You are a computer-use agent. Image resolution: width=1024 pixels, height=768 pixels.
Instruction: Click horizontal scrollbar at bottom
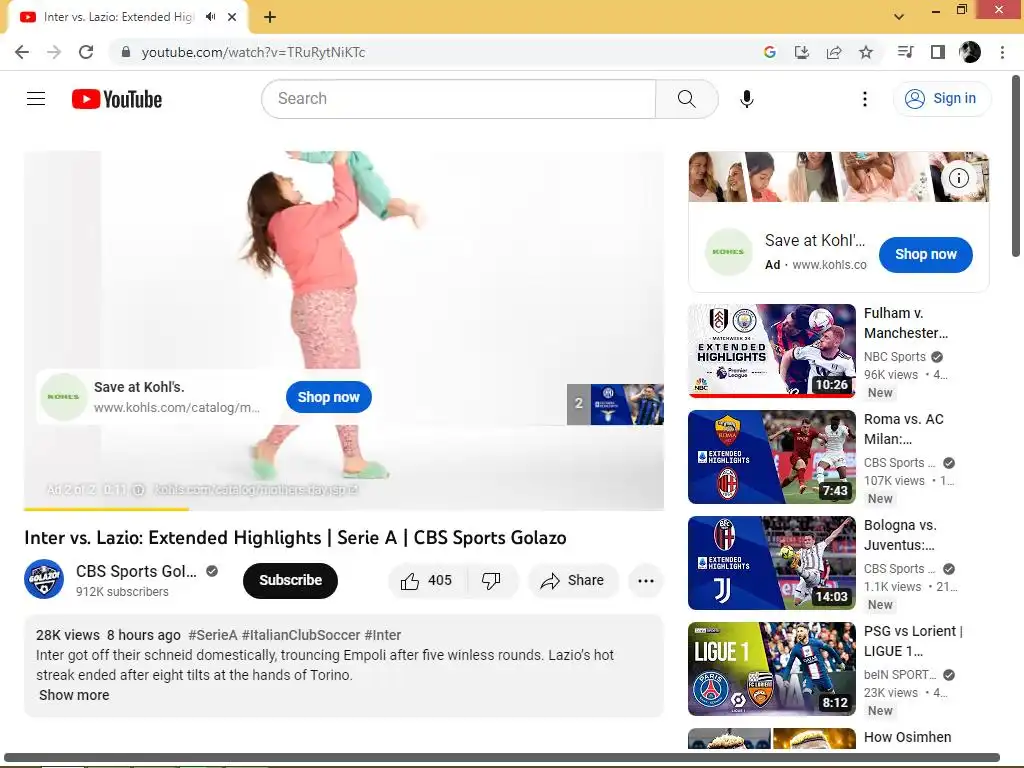pyautogui.click(x=502, y=758)
